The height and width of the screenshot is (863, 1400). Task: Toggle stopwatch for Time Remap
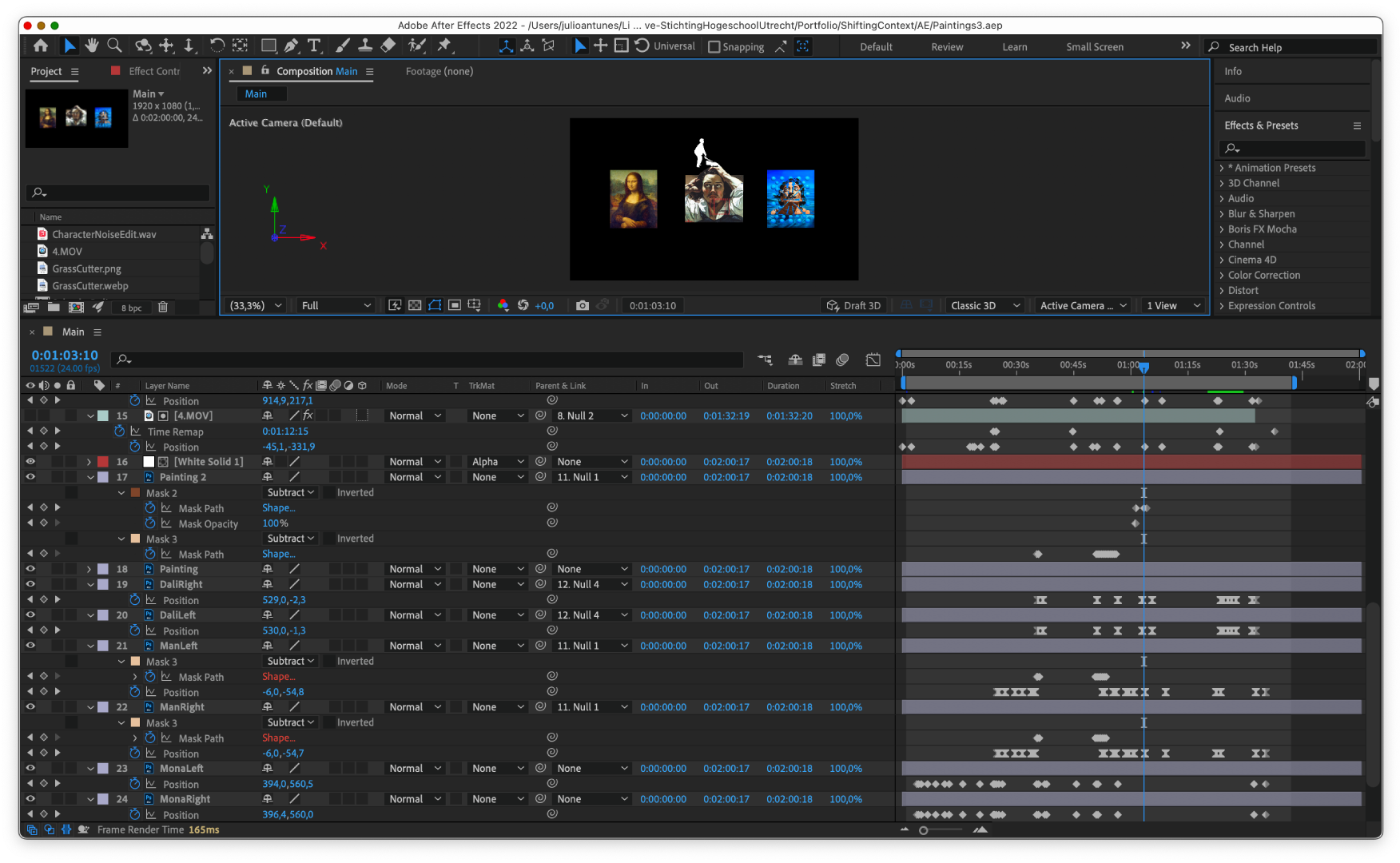[120, 431]
